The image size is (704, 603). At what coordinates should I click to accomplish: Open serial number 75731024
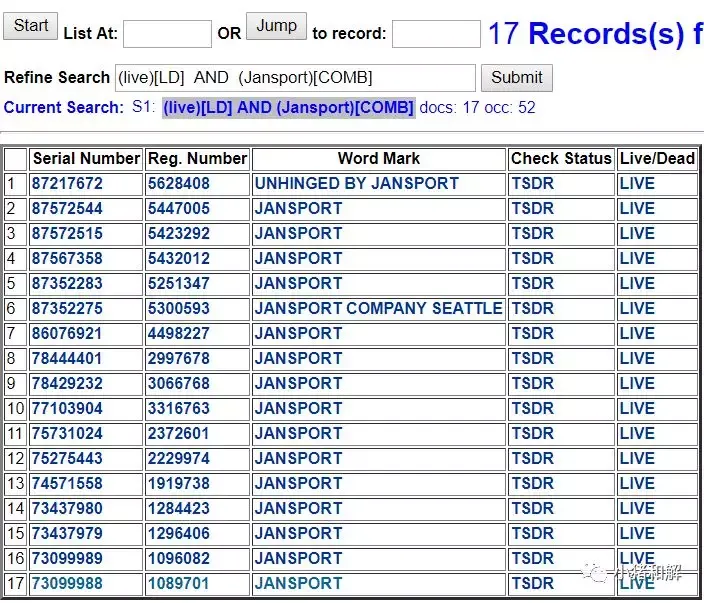(67, 434)
